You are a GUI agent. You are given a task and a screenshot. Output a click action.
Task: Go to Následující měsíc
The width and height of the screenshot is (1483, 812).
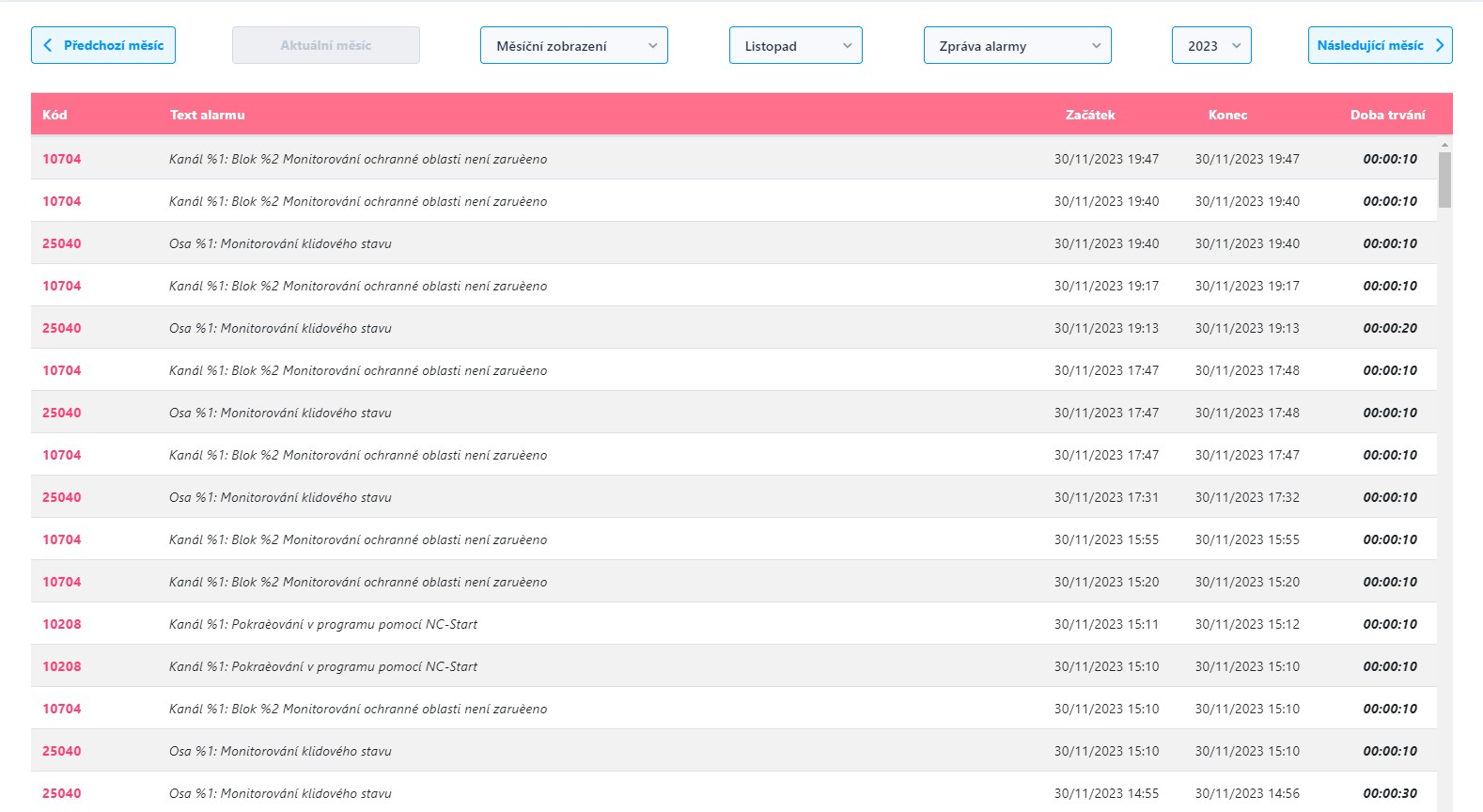click(x=1379, y=45)
